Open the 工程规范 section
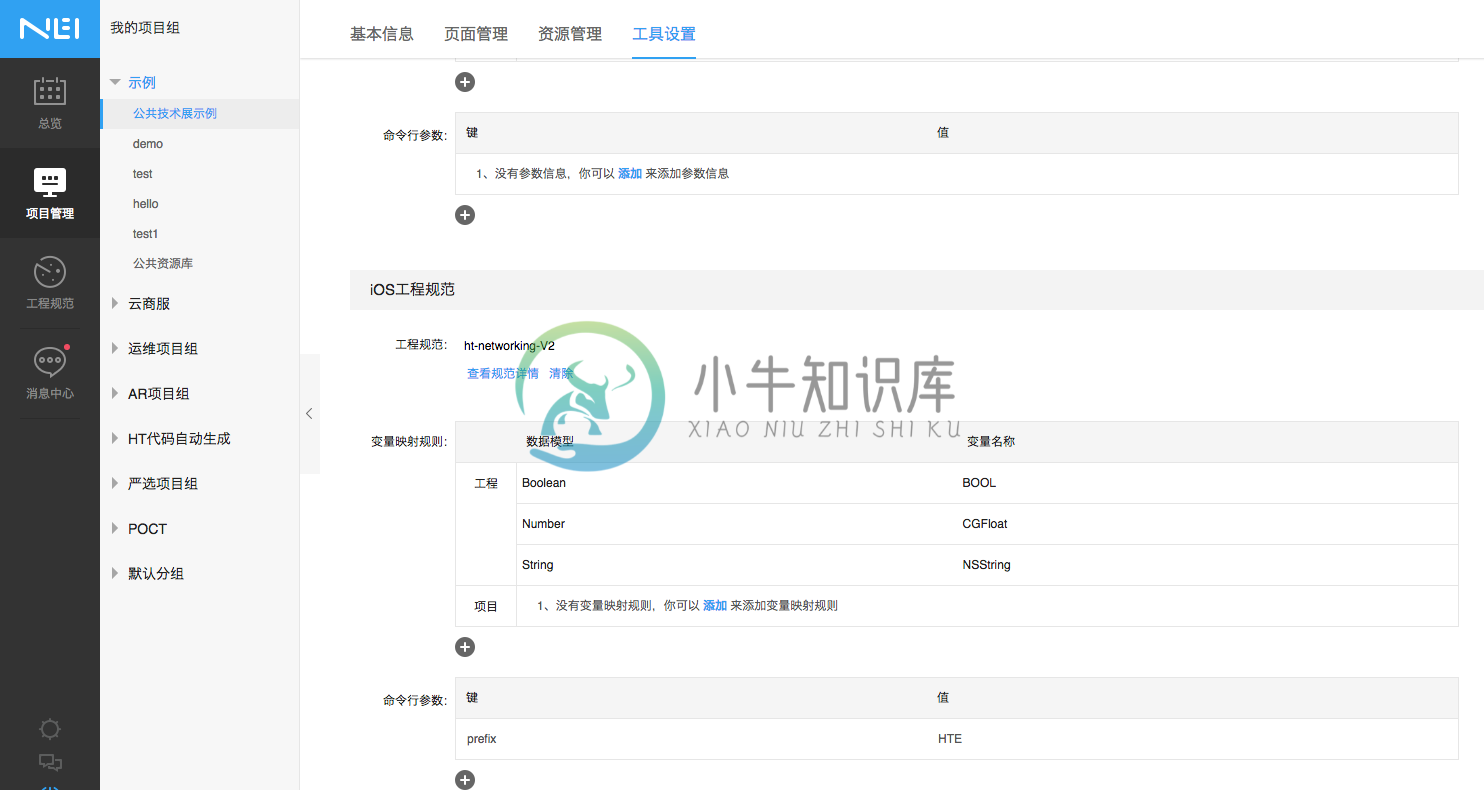Image resolution: width=1484 pixels, height=790 pixels. [50, 283]
